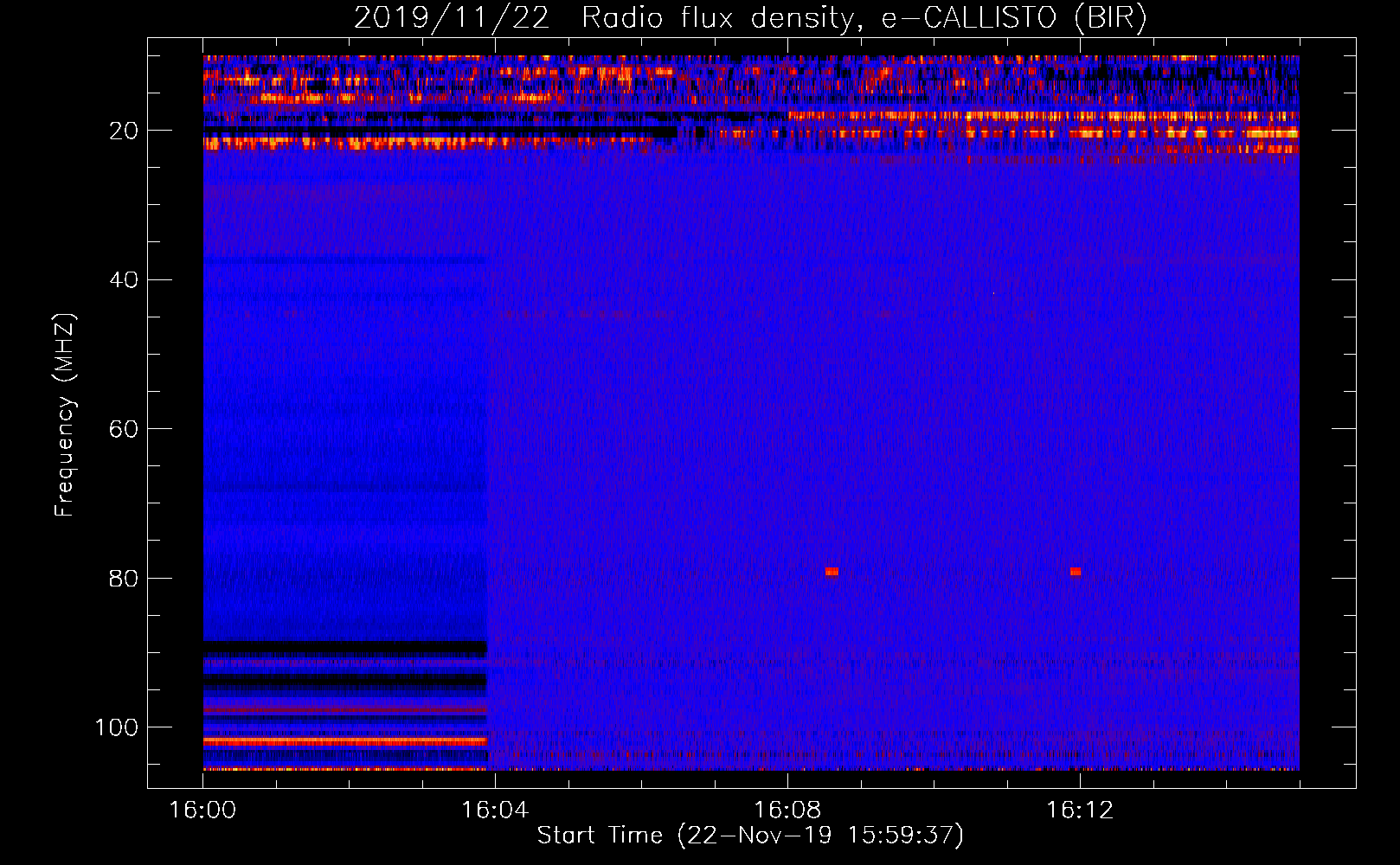Image resolution: width=1400 pixels, height=865 pixels.
Task: Click the 20 frequency axis label
Action: (x=124, y=131)
